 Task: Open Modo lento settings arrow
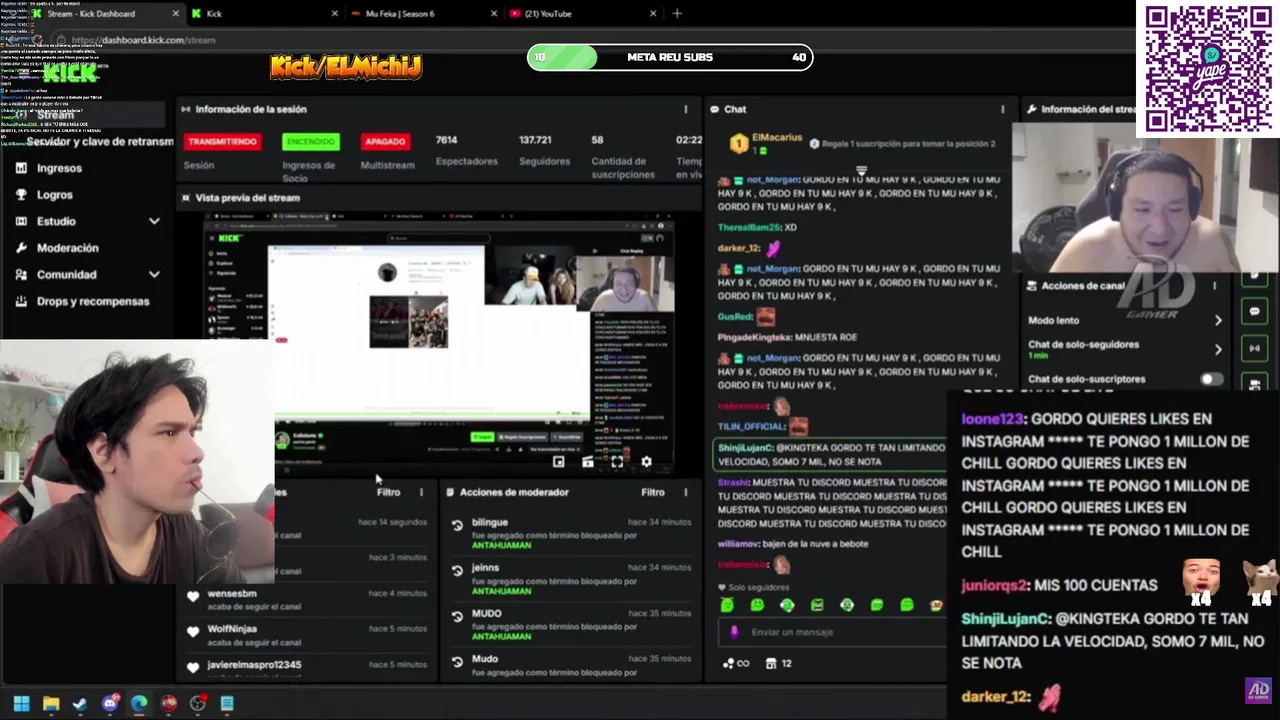1218,321
